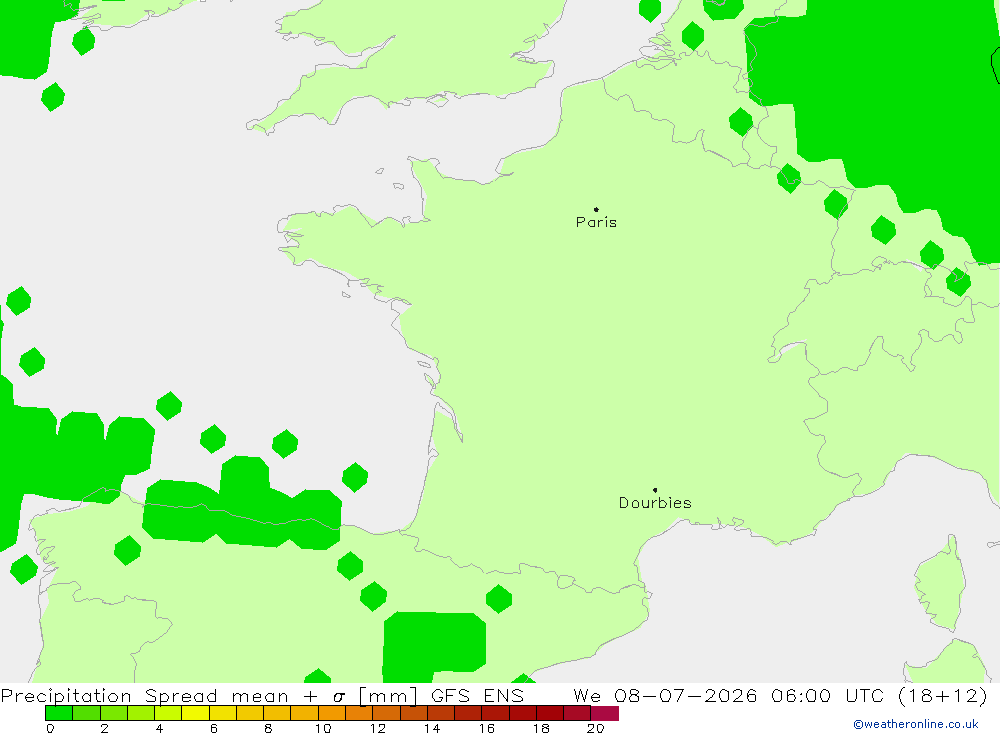Select the Dourbies map label

coord(655,503)
